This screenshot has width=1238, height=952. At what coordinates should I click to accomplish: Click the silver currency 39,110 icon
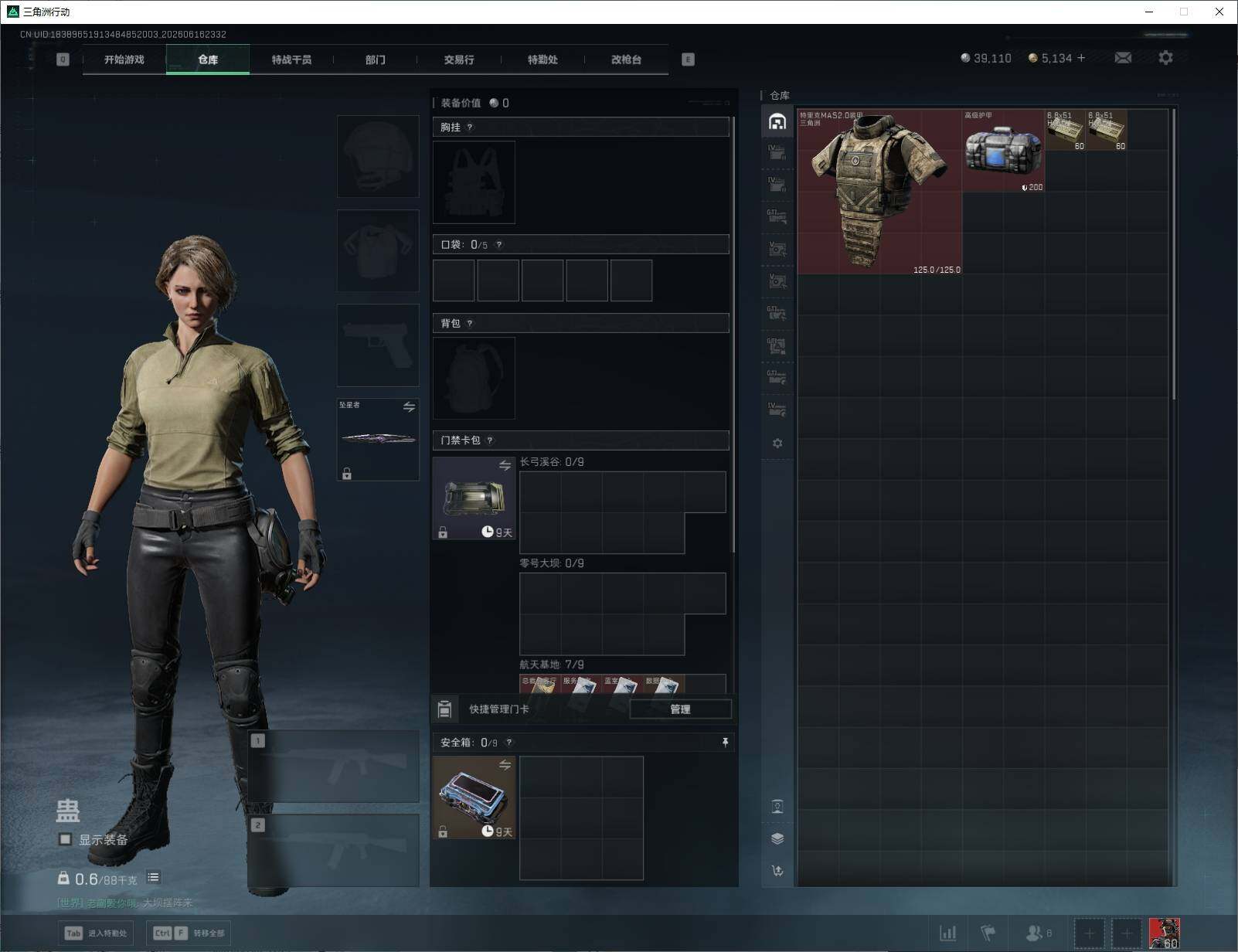[965, 58]
